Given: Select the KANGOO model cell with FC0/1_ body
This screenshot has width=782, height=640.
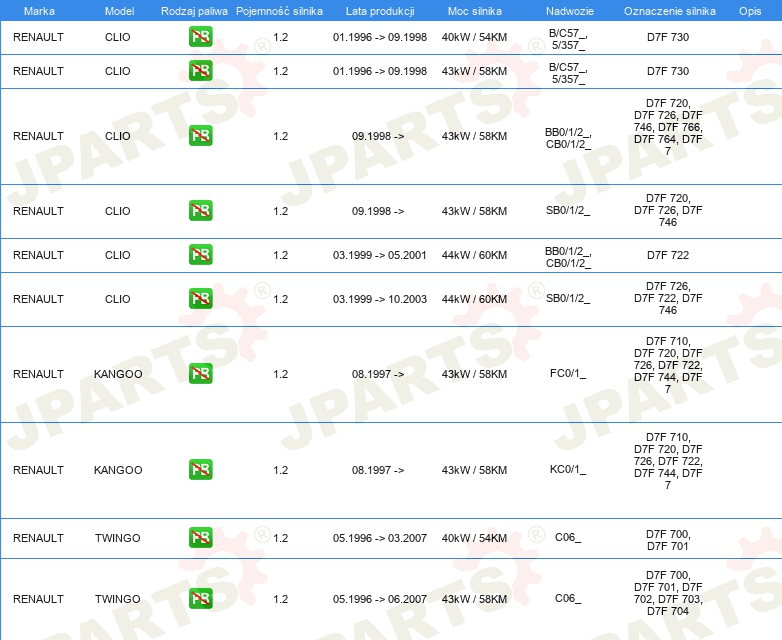Looking at the screenshot, I should pyautogui.click(x=118, y=374).
